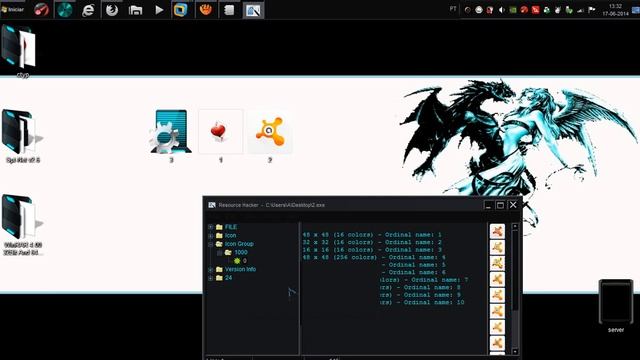Open the speaker volume tray icon
This screenshot has width=640, height=360.
pyautogui.click(x=502, y=10)
